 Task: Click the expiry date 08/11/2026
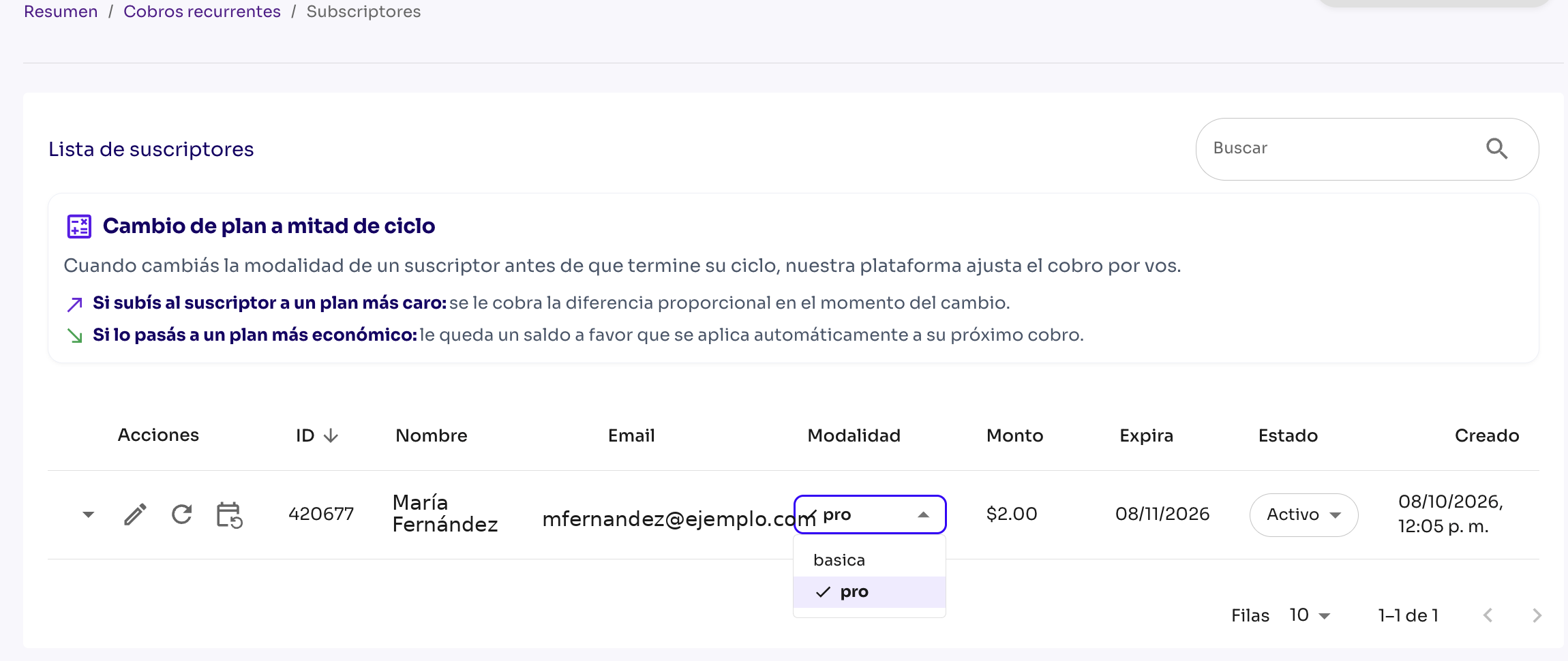(1162, 514)
